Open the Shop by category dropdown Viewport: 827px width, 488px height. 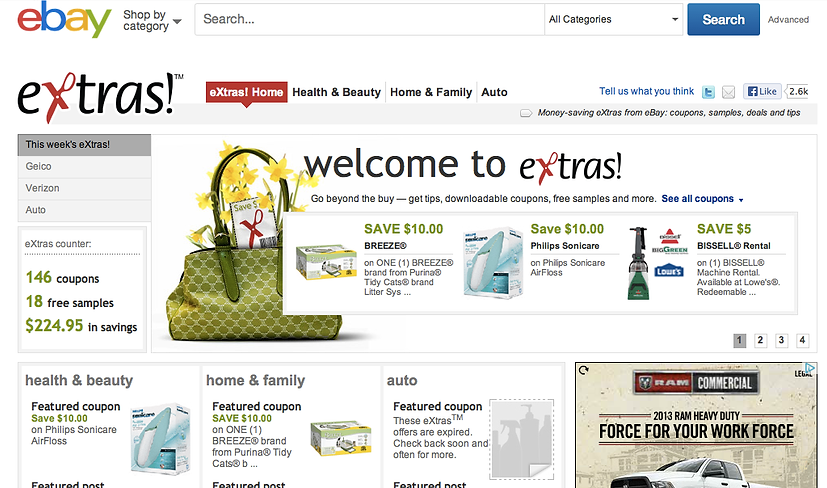(x=152, y=21)
